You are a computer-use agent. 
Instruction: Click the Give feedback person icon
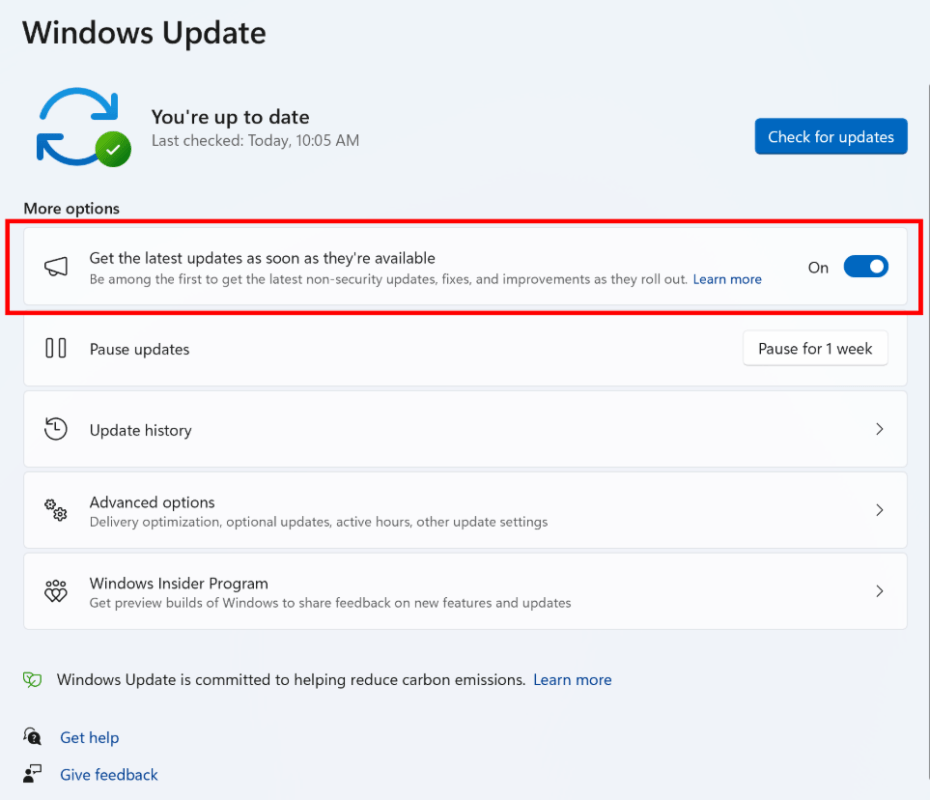32,773
